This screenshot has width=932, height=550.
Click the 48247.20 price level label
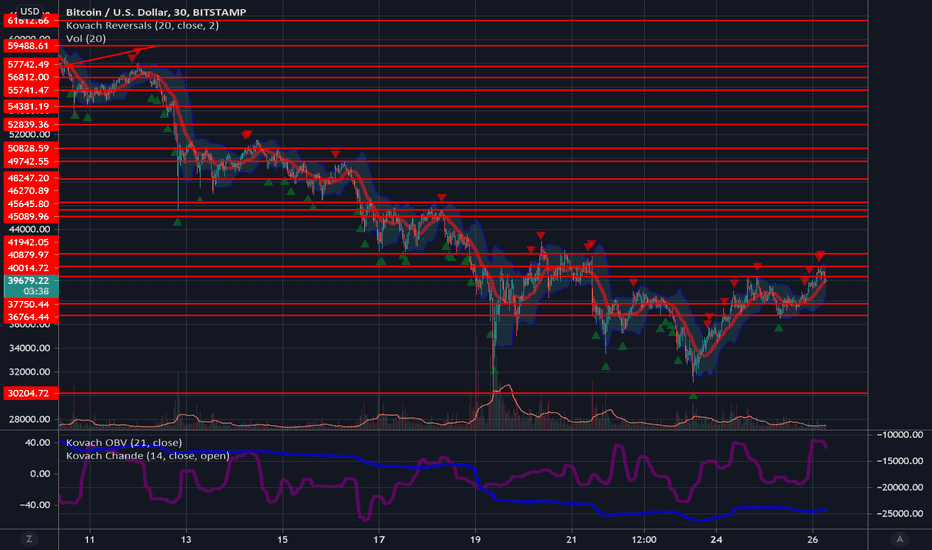(x=31, y=178)
